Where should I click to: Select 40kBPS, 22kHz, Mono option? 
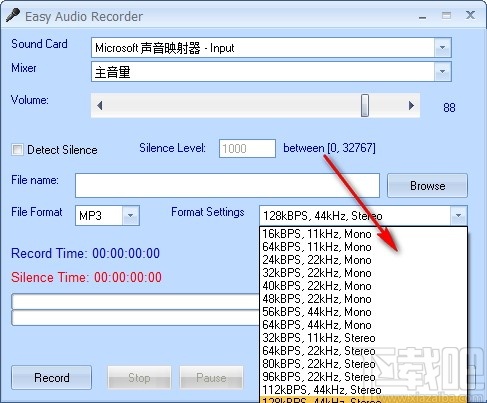(364, 286)
